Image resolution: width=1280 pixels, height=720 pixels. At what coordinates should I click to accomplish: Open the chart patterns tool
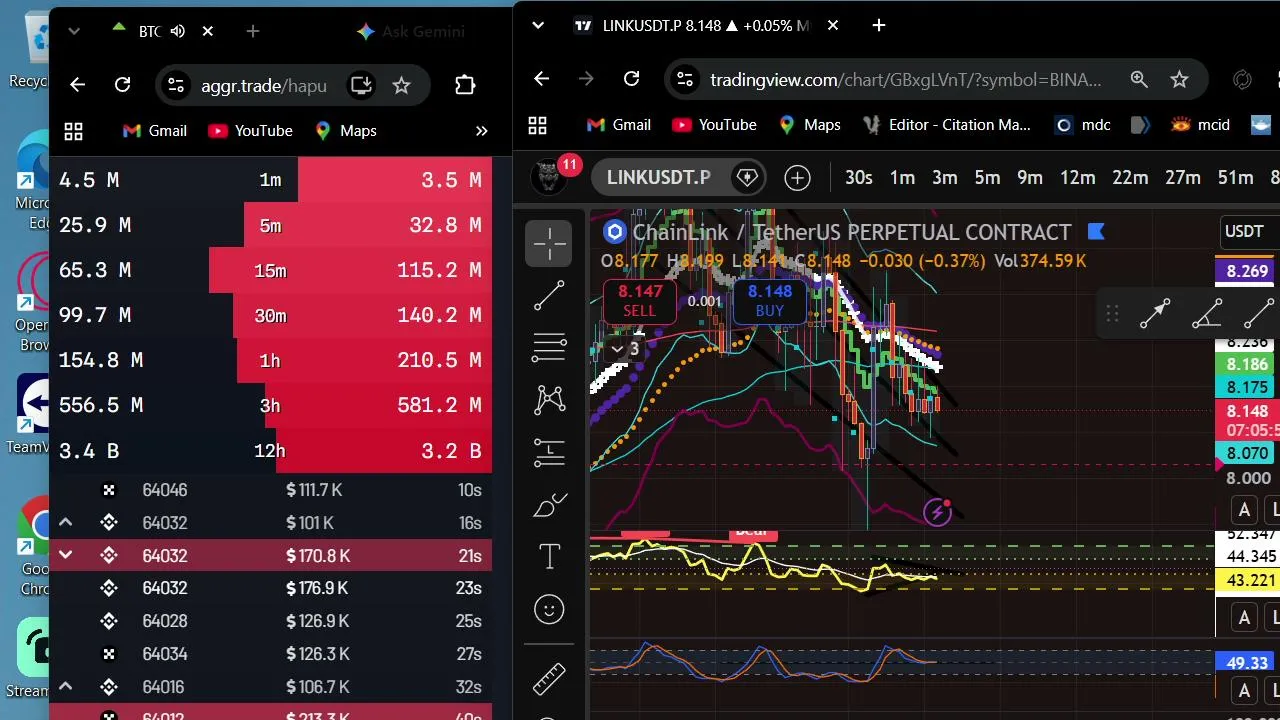click(x=549, y=400)
